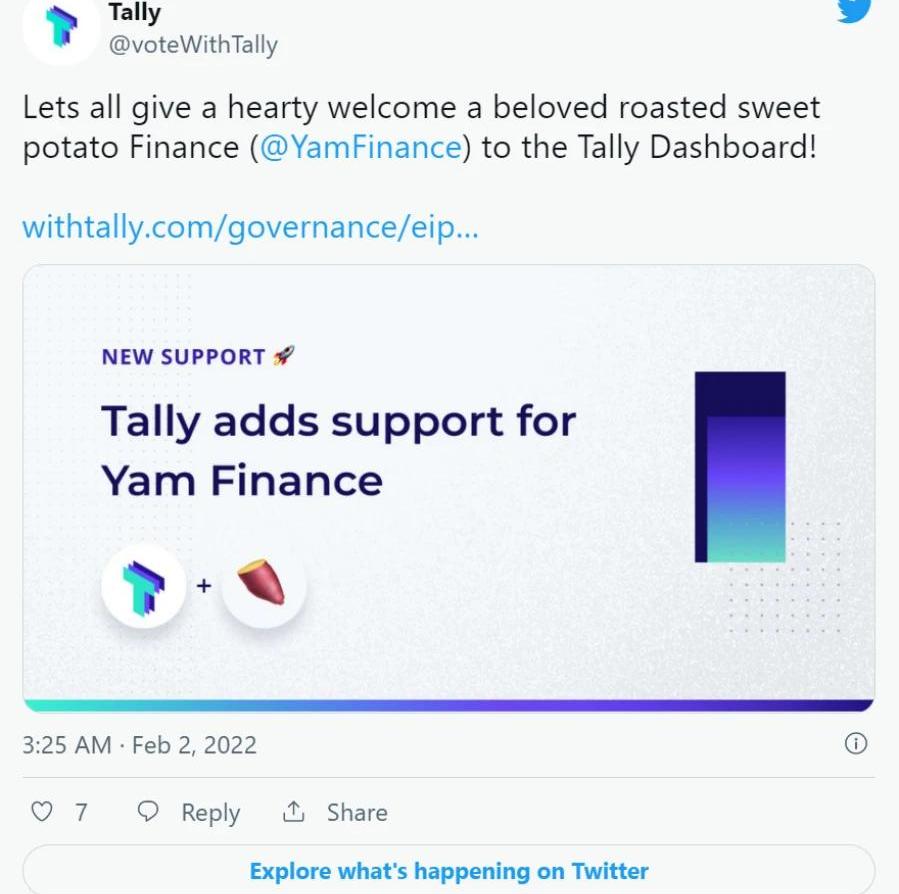The width and height of the screenshot is (899, 894).
Task: Open the @YamFinance mention link
Action: tap(361, 147)
